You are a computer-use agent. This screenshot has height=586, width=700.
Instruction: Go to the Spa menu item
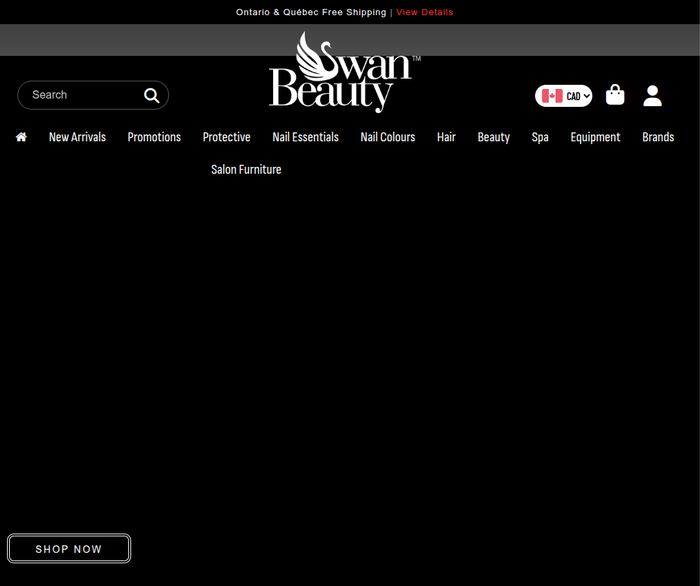[x=540, y=137]
